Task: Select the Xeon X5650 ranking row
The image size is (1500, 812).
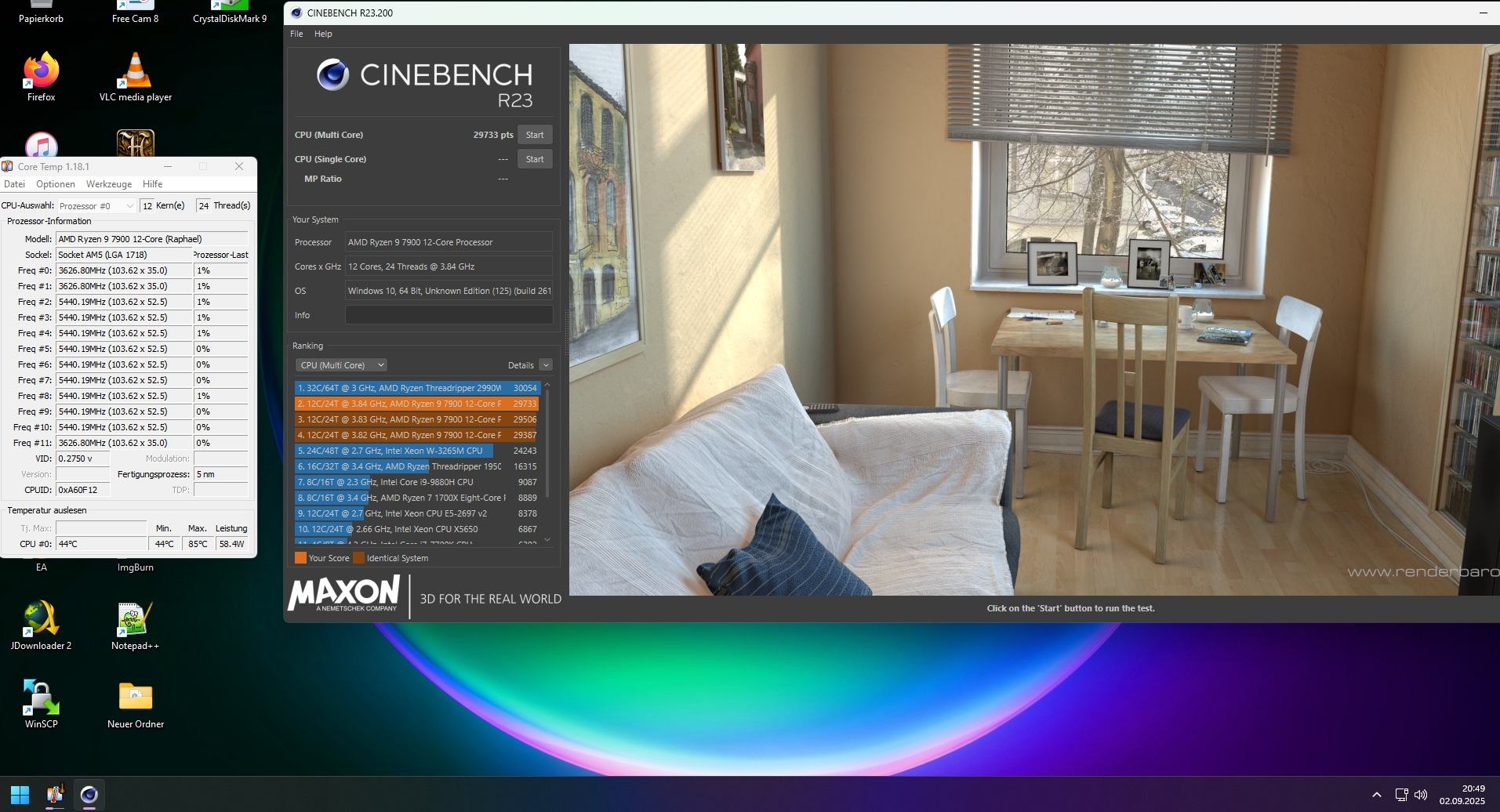Action: 417,529
